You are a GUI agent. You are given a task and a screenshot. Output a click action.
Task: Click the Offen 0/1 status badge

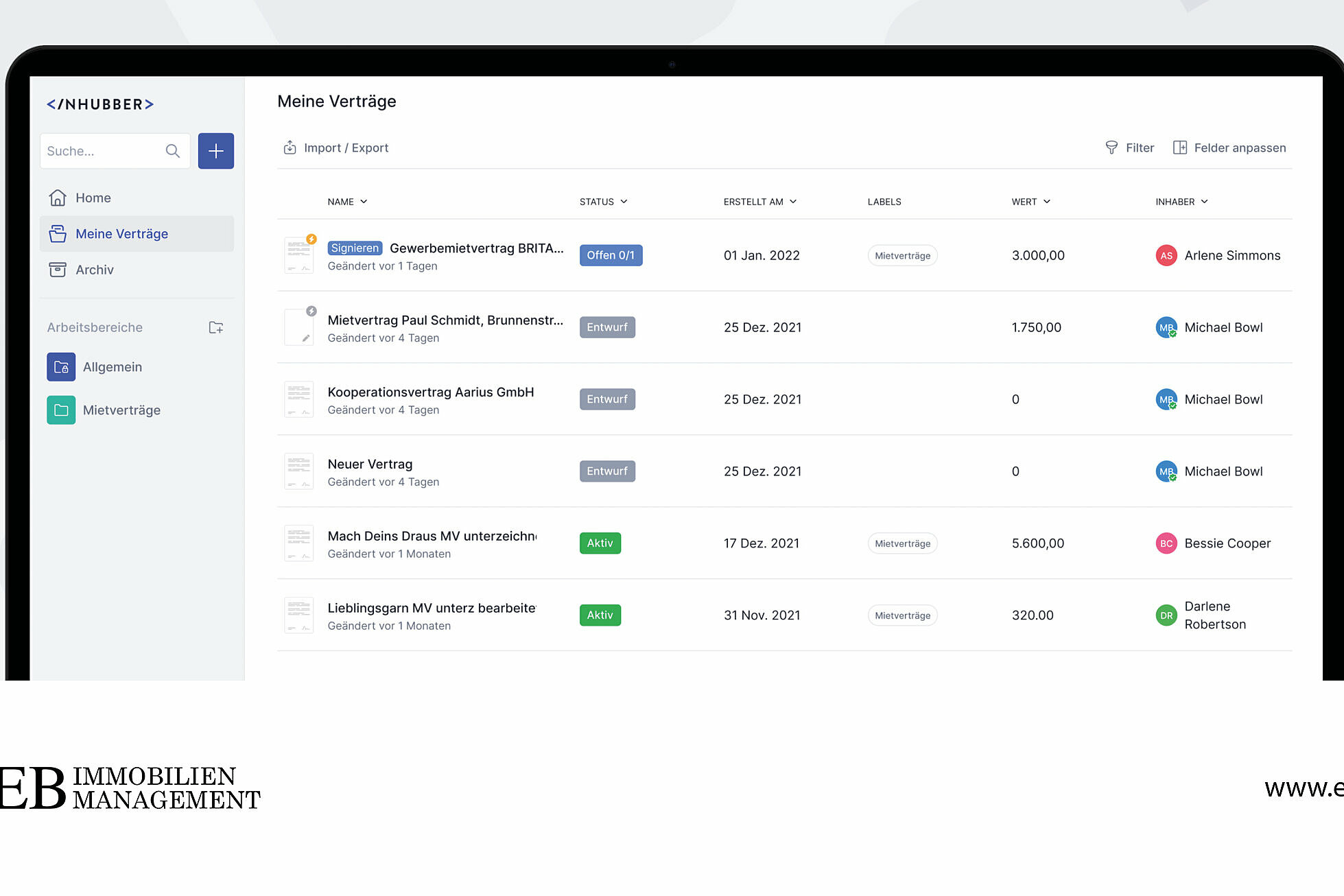pyautogui.click(x=611, y=255)
